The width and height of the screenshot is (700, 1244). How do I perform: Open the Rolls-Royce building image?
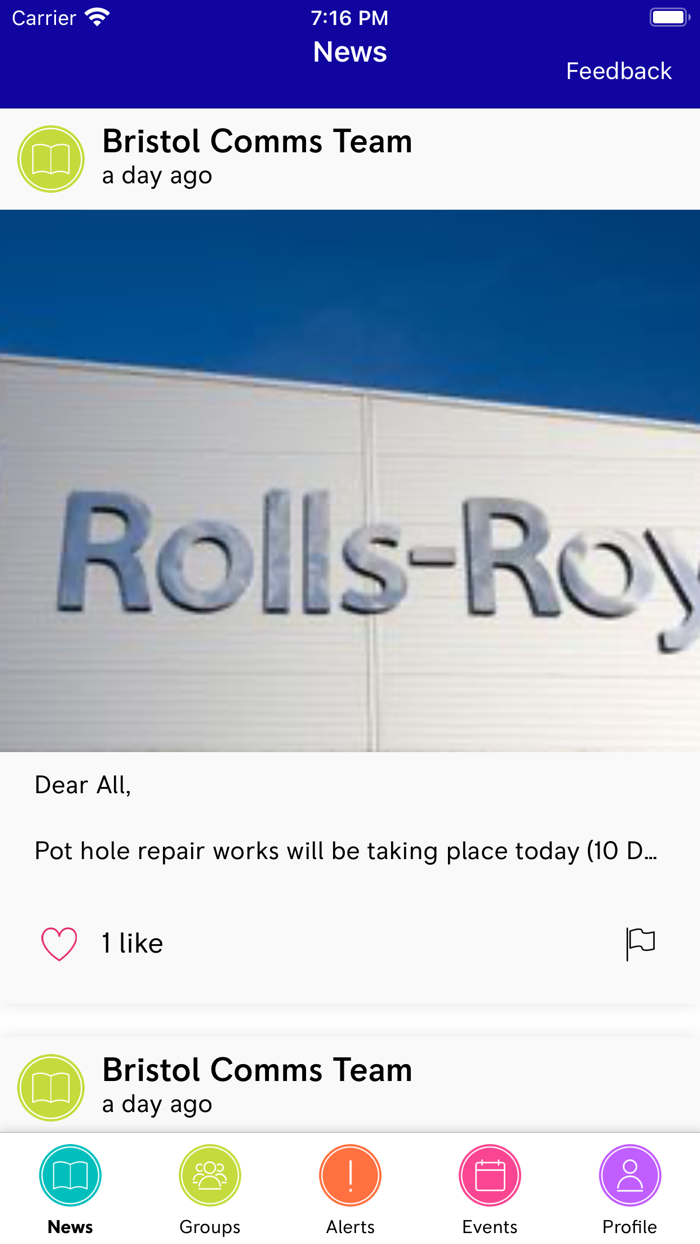[x=350, y=481]
